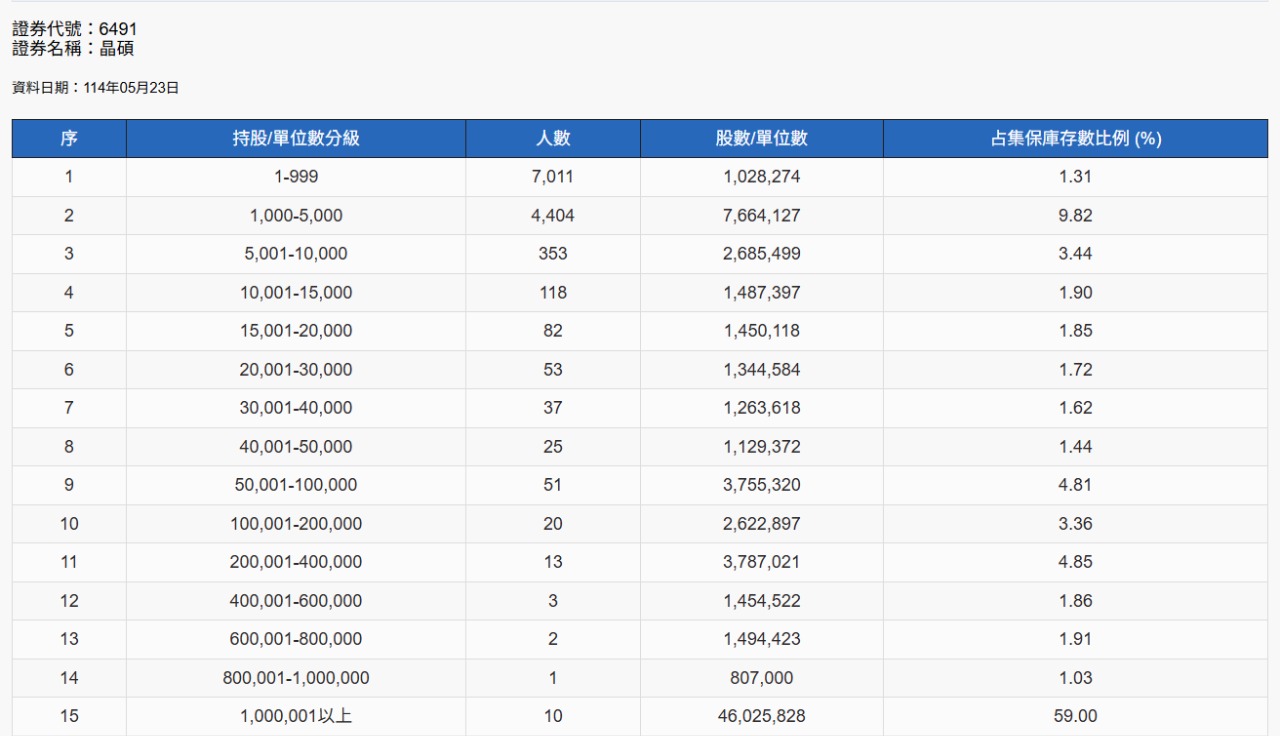
Task: Click the 800,001-1,000,000 range cell
Action: [295, 678]
